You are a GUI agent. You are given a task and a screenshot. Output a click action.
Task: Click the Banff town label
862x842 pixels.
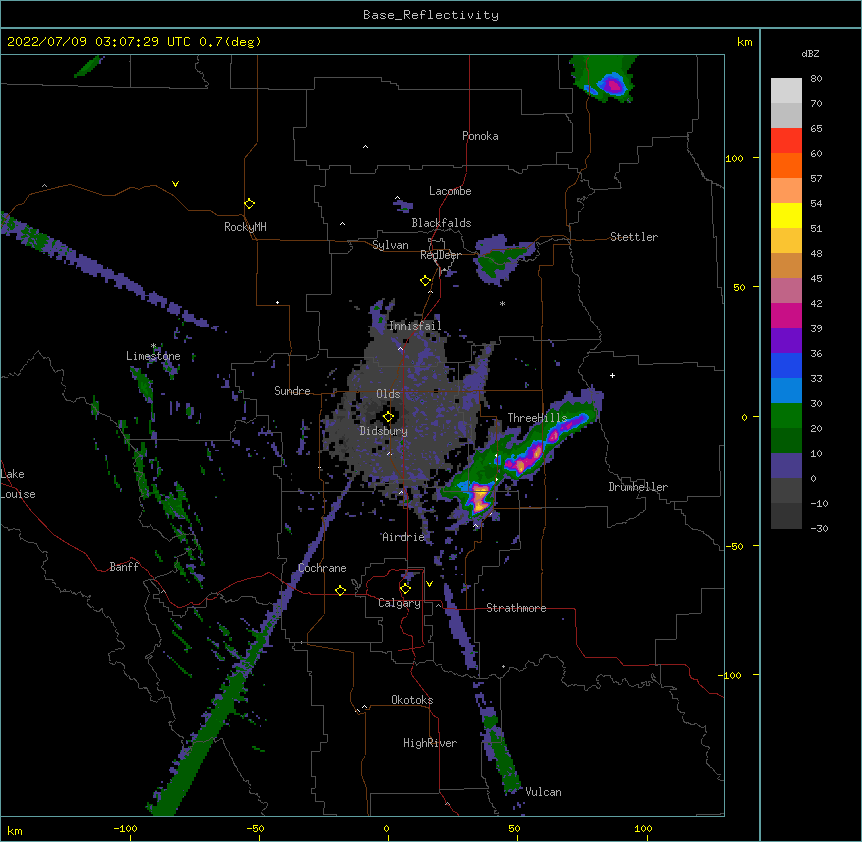(124, 567)
